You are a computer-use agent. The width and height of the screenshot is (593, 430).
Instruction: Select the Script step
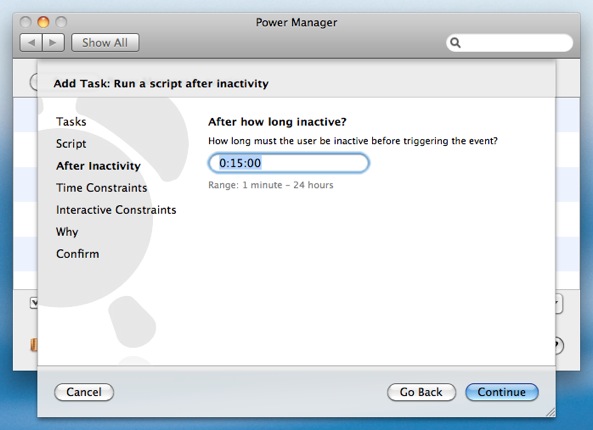[x=71, y=144]
